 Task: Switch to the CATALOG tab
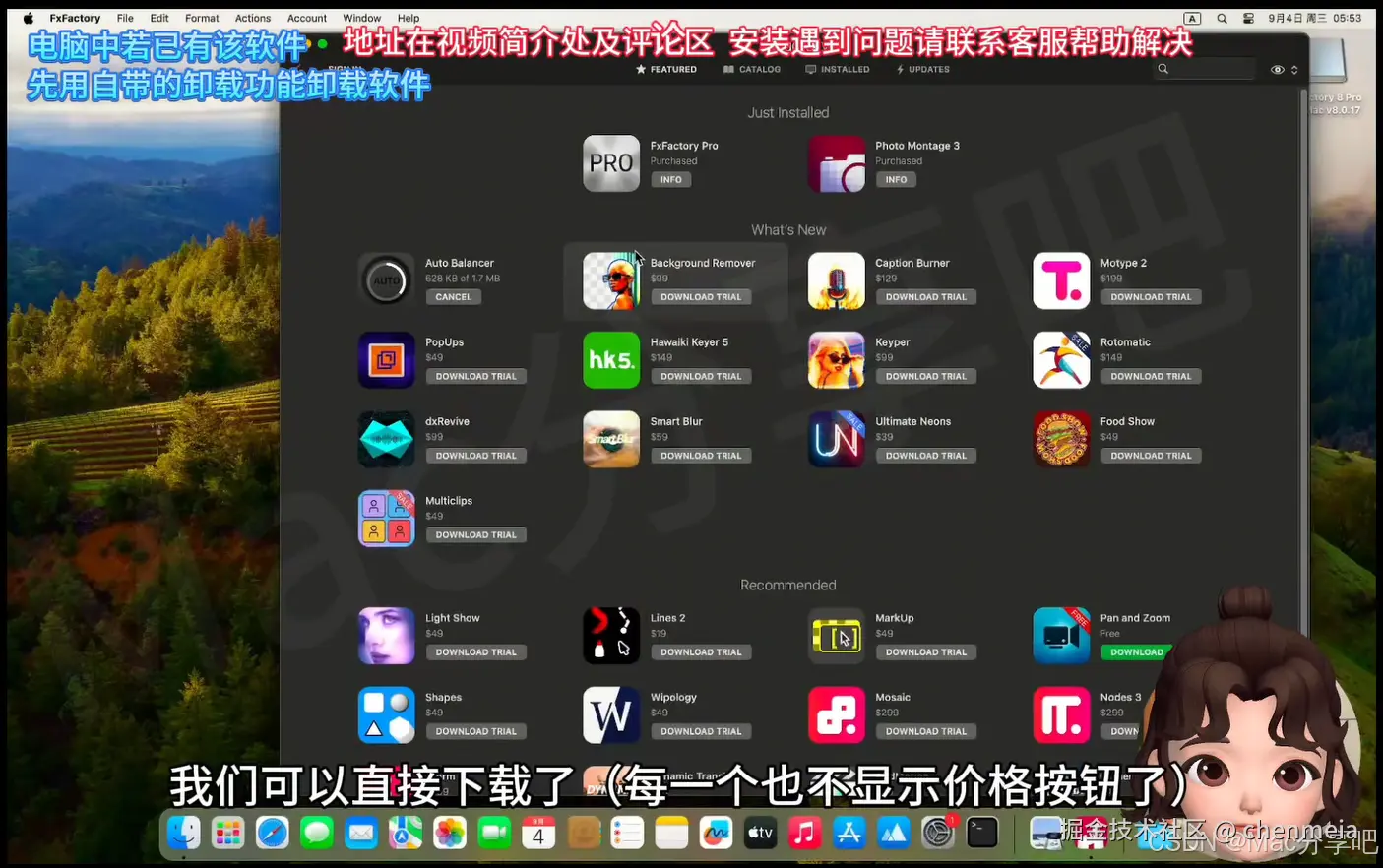[751, 69]
